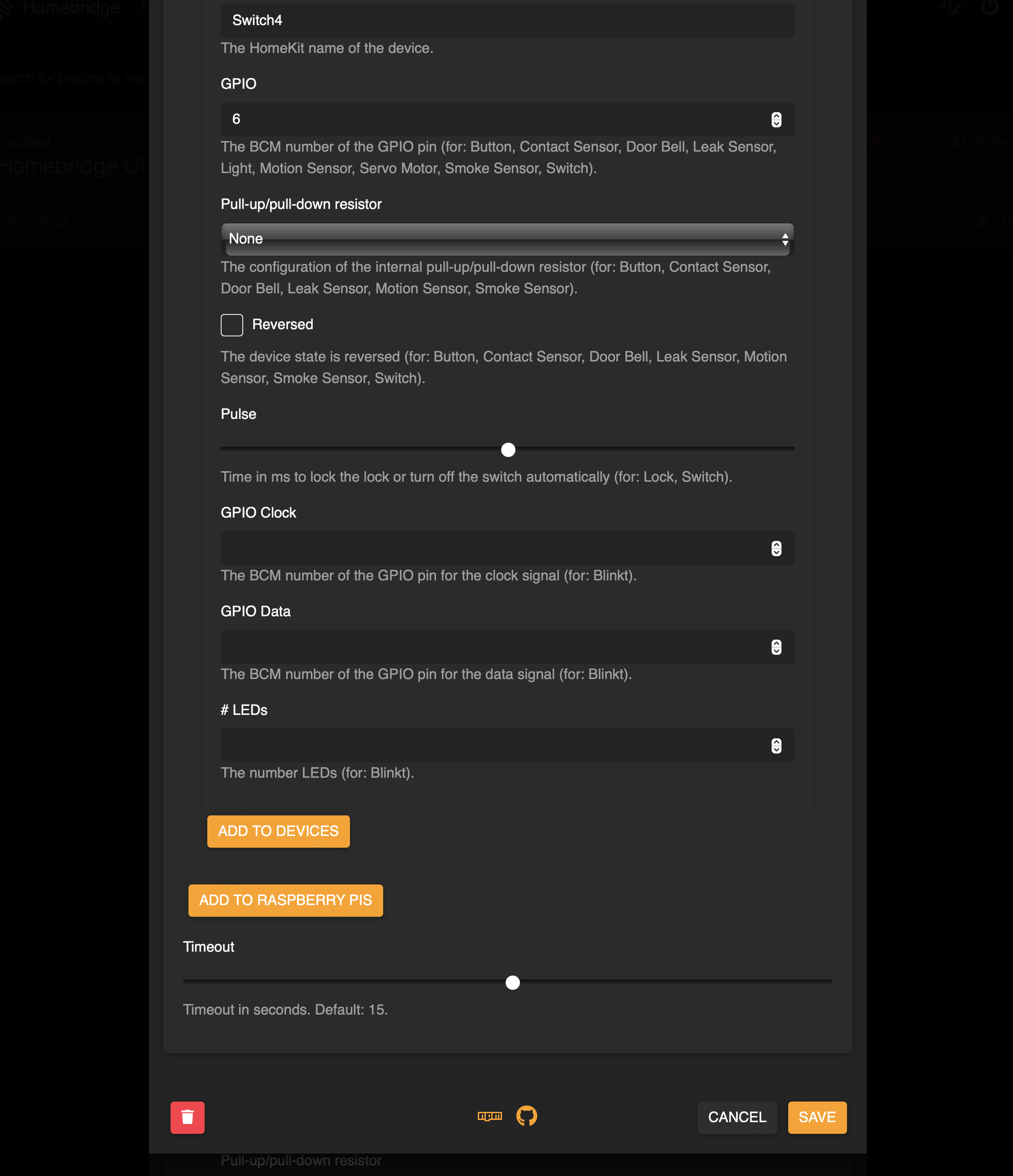1013x1176 pixels.
Task: Click the GPIO Data stepper arrows
Action: (x=776, y=647)
